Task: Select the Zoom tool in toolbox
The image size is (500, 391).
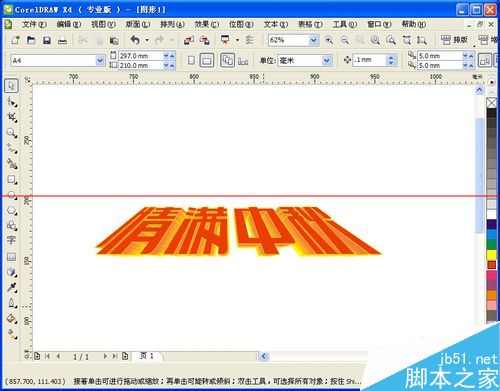Action: 12,133
